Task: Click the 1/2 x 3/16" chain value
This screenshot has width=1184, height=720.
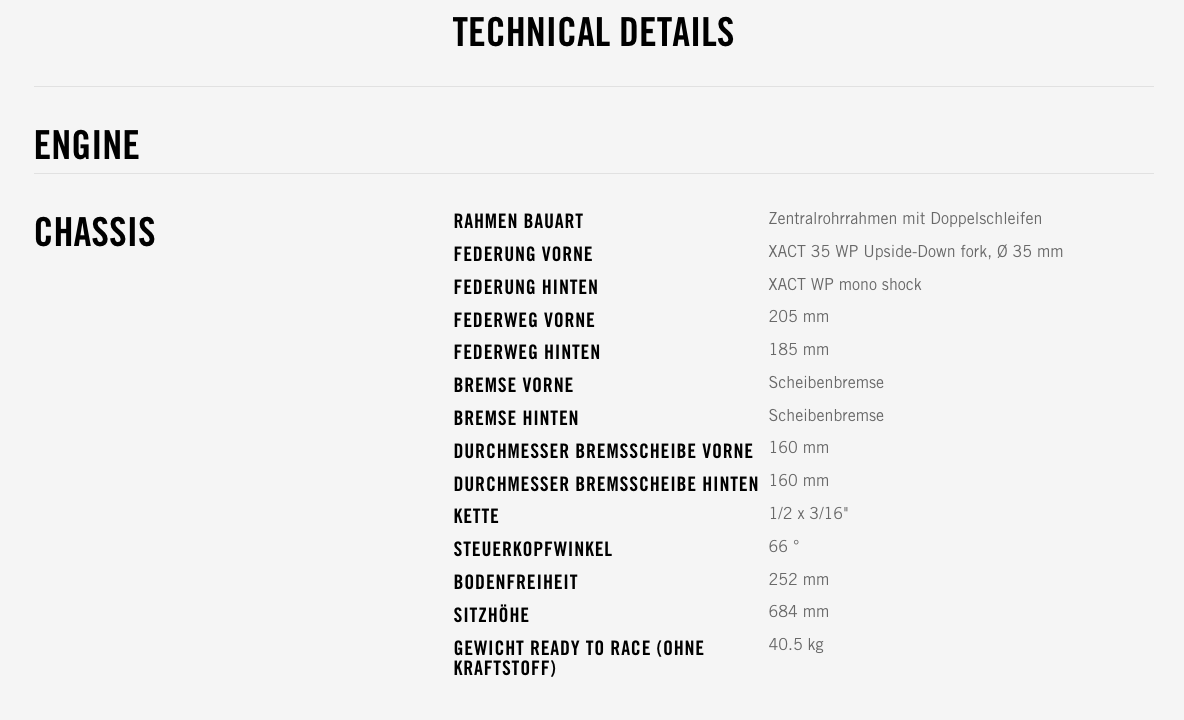Action: click(x=808, y=514)
